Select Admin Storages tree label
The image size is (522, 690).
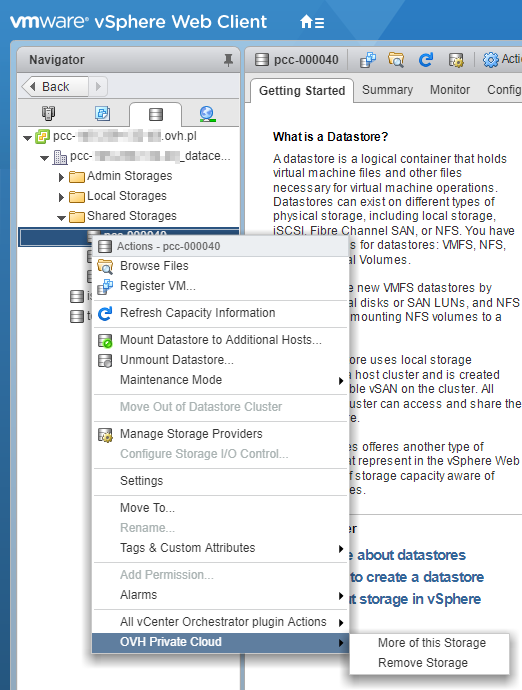click(x=129, y=176)
